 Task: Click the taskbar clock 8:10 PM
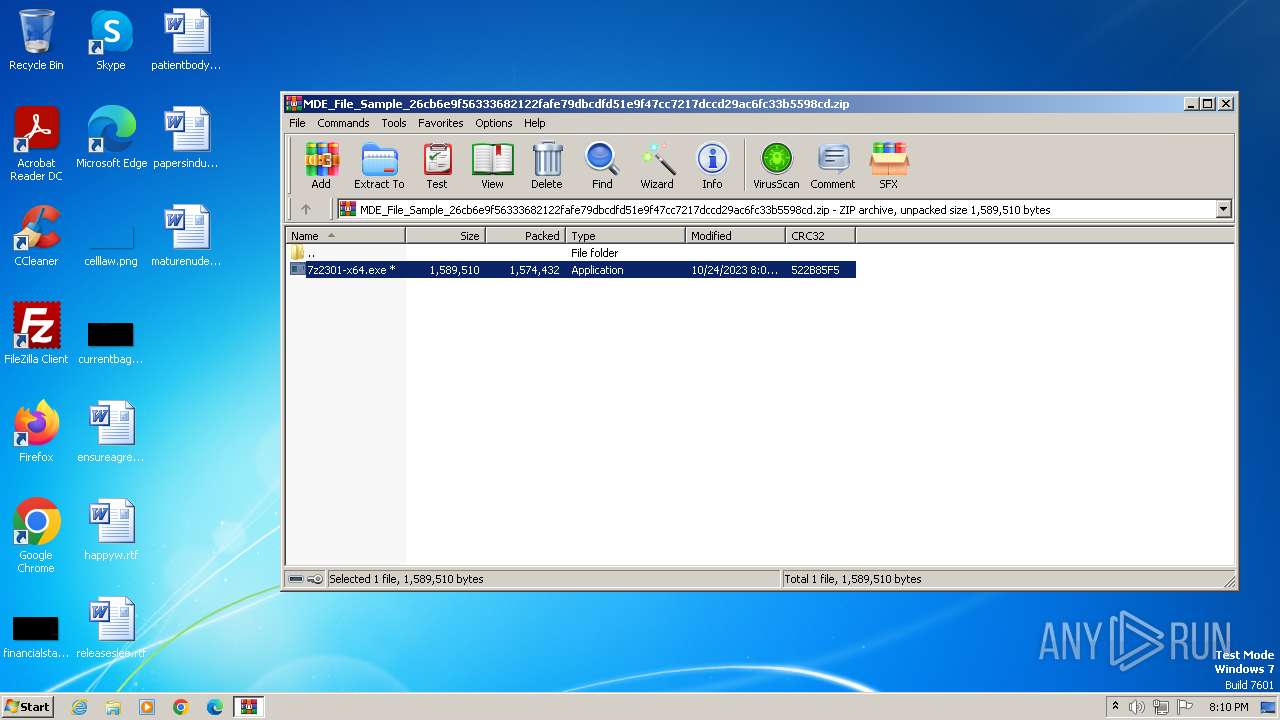coord(1228,707)
